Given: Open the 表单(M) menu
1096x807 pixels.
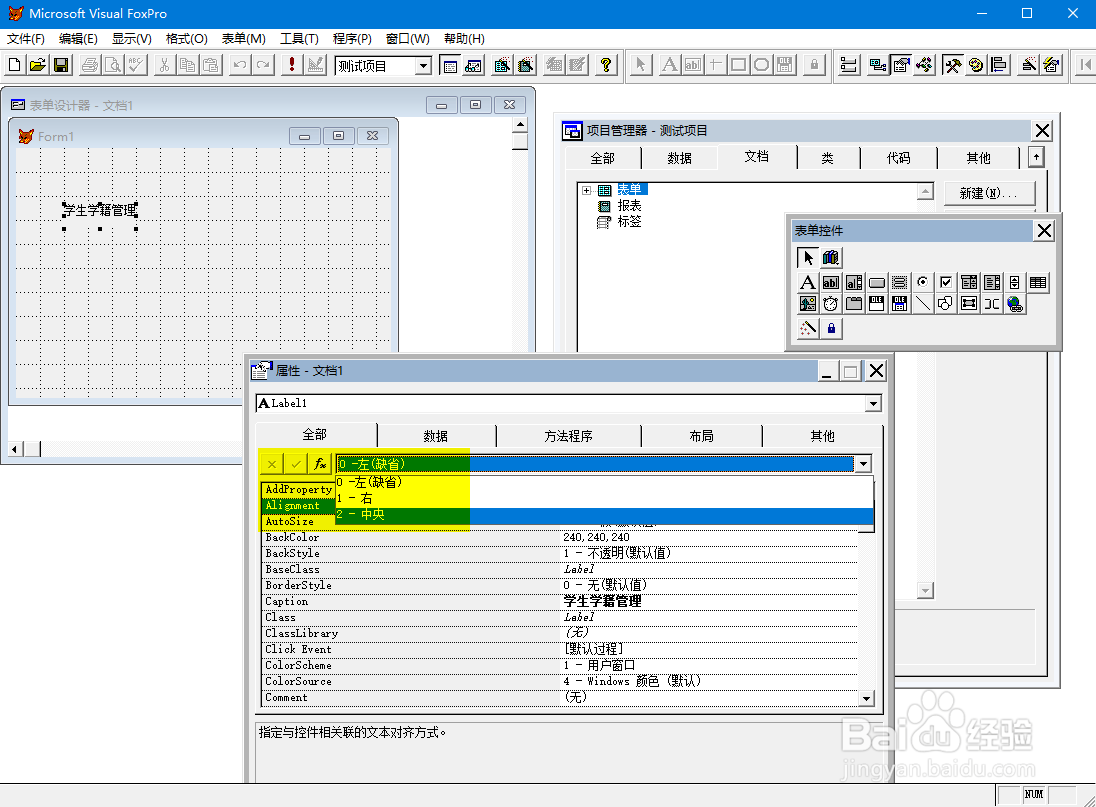Looking at the screenshot, I should point(243,38).
